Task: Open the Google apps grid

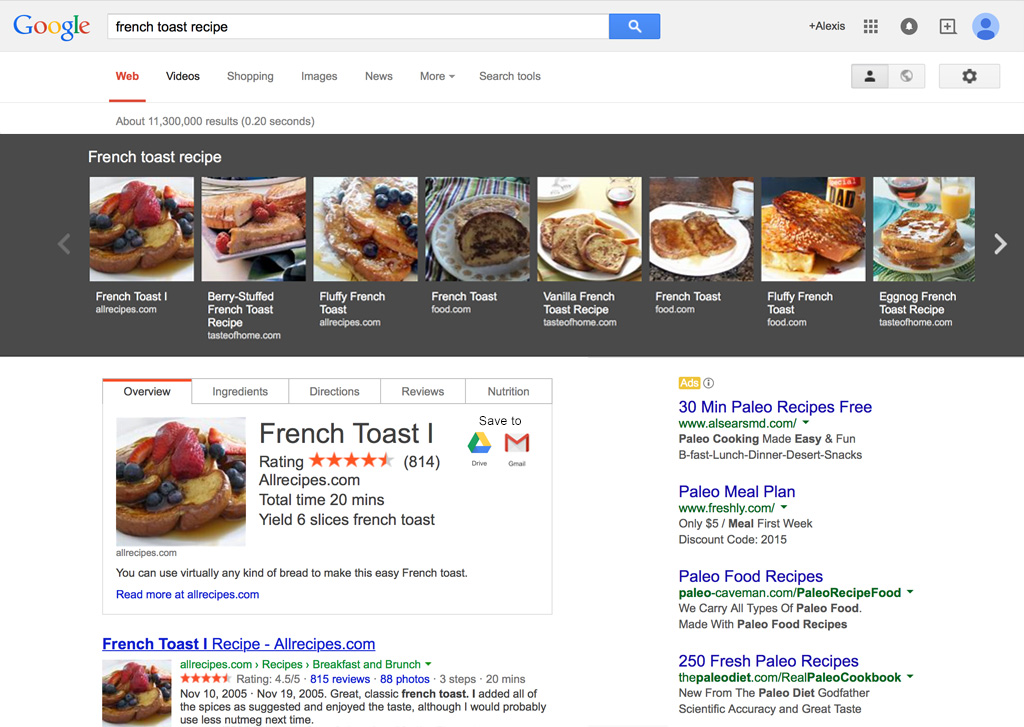Action: (871, 27)
